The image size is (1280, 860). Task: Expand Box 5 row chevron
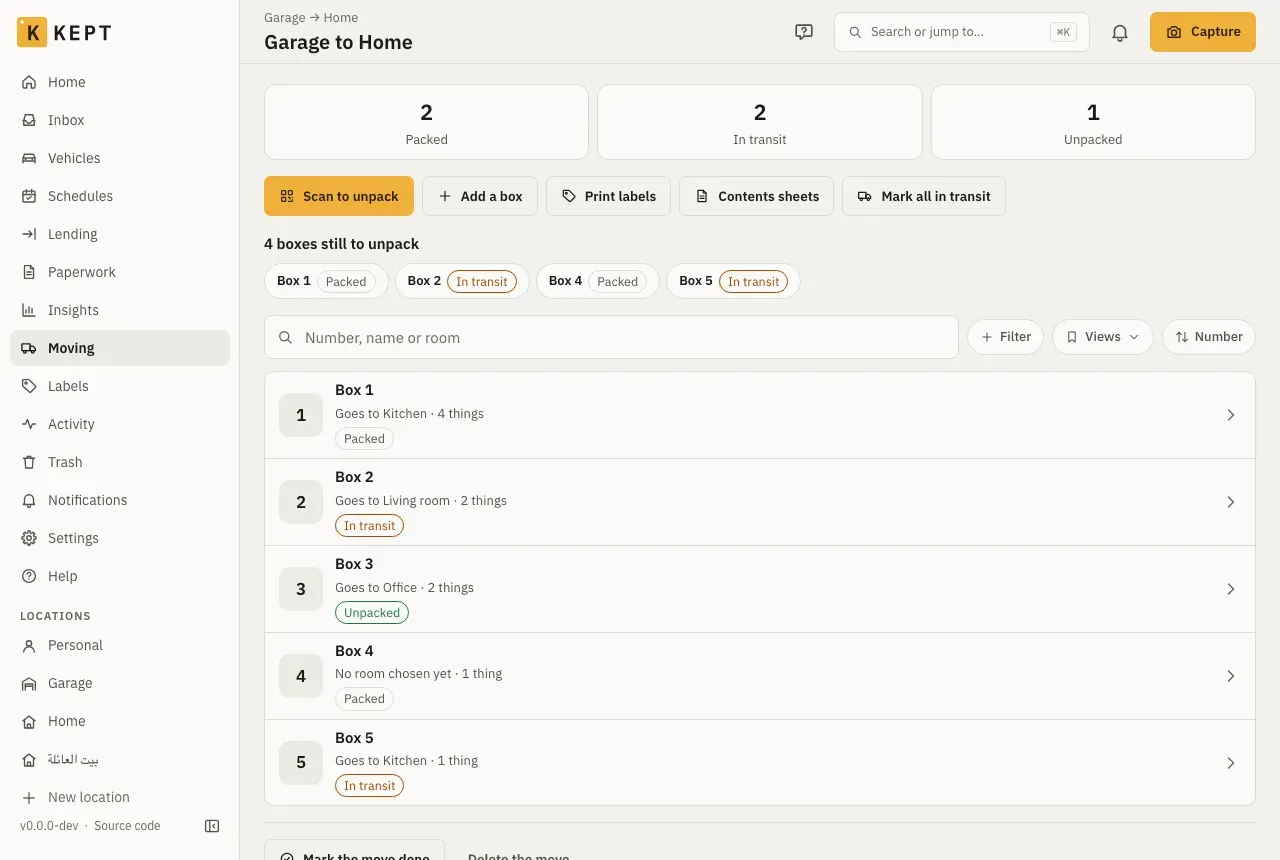pos(1231,763)
